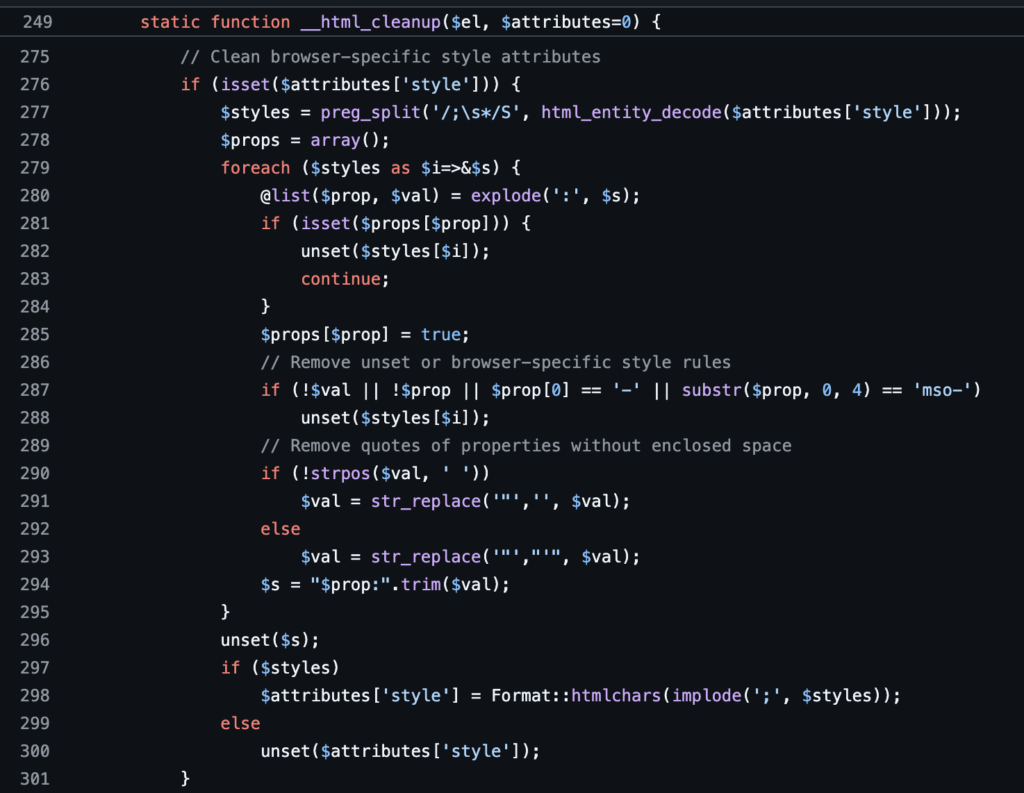Viewport: 1024px width, 793px height.
Task: Click the foreach keyword on line 279
Action: [x=255, y=168]
